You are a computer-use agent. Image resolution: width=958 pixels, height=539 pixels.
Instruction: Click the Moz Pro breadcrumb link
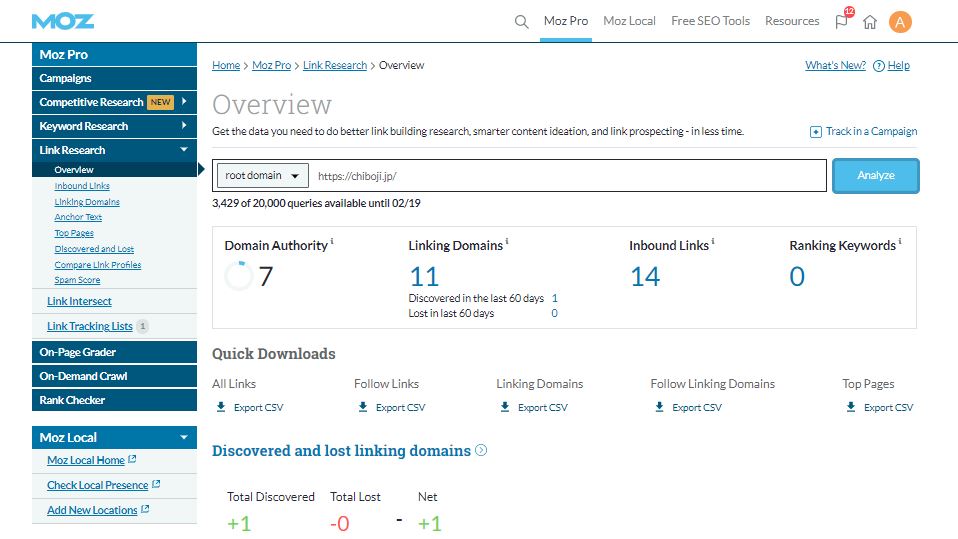pos(271,65)
